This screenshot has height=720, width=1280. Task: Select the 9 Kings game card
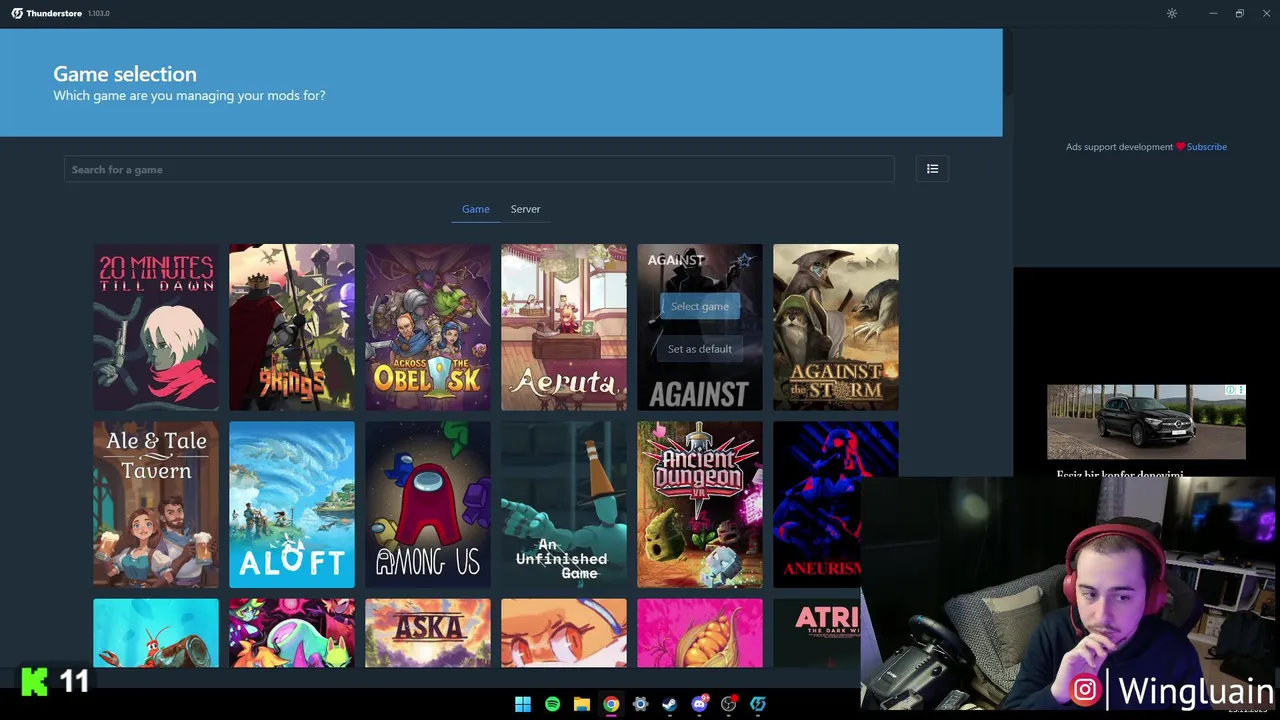coord(292,327)
